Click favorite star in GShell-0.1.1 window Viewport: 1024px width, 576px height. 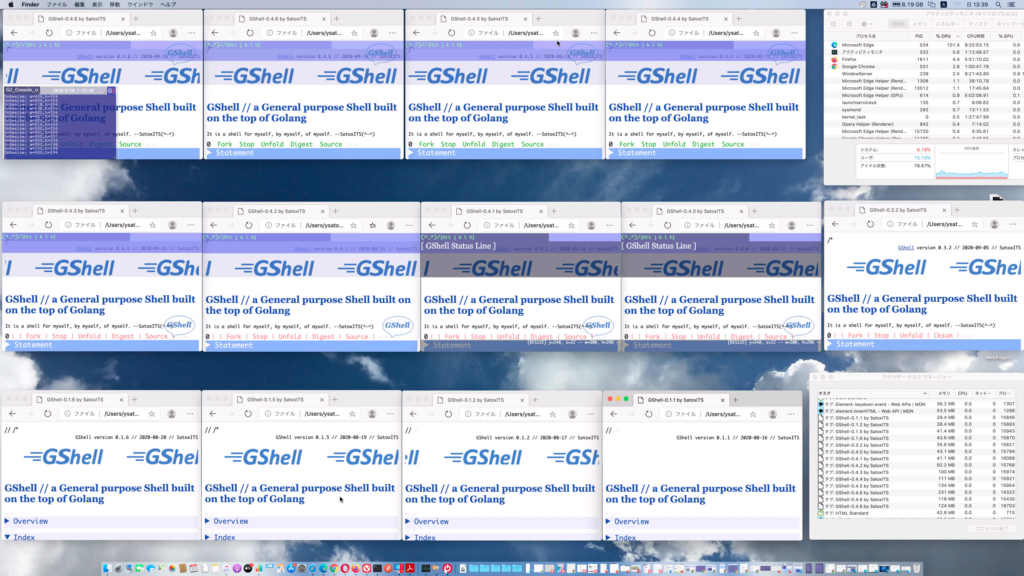pyautogui.click(x=755, y=413)
